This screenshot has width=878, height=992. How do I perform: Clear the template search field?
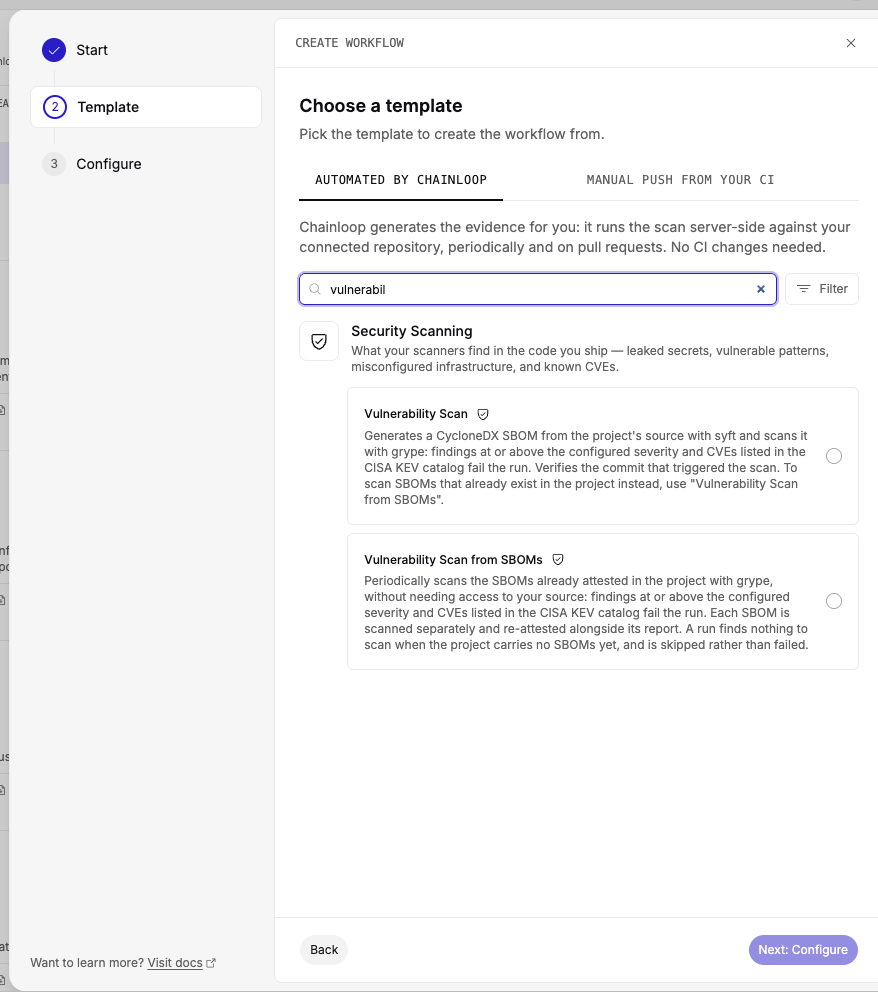pos(761,289)
